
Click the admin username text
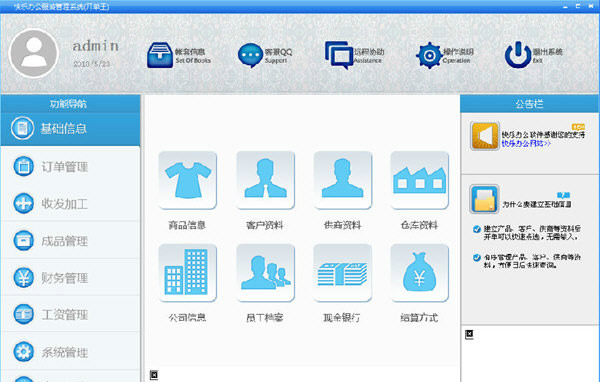point(96,46)
